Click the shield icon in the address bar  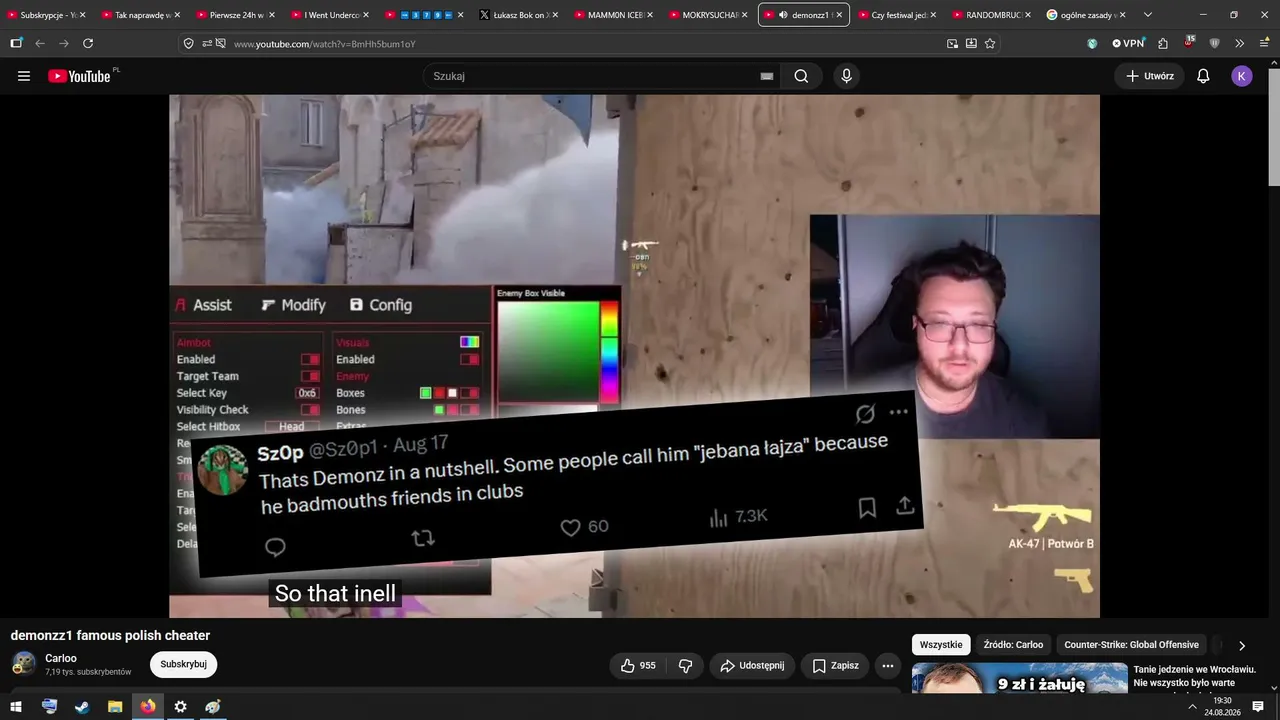coord(188,44)
